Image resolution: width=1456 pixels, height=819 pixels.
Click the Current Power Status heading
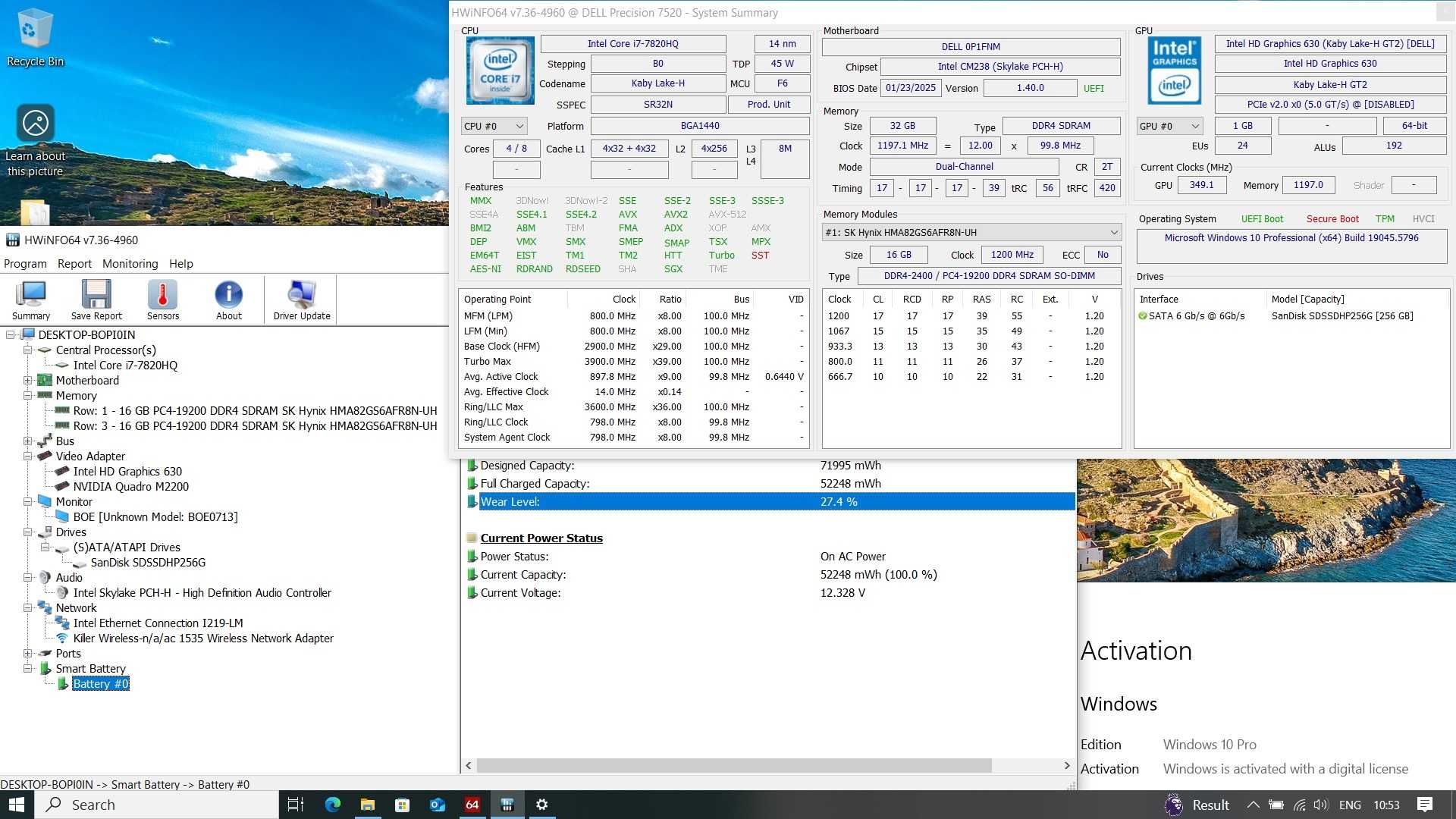coord(541,538)
